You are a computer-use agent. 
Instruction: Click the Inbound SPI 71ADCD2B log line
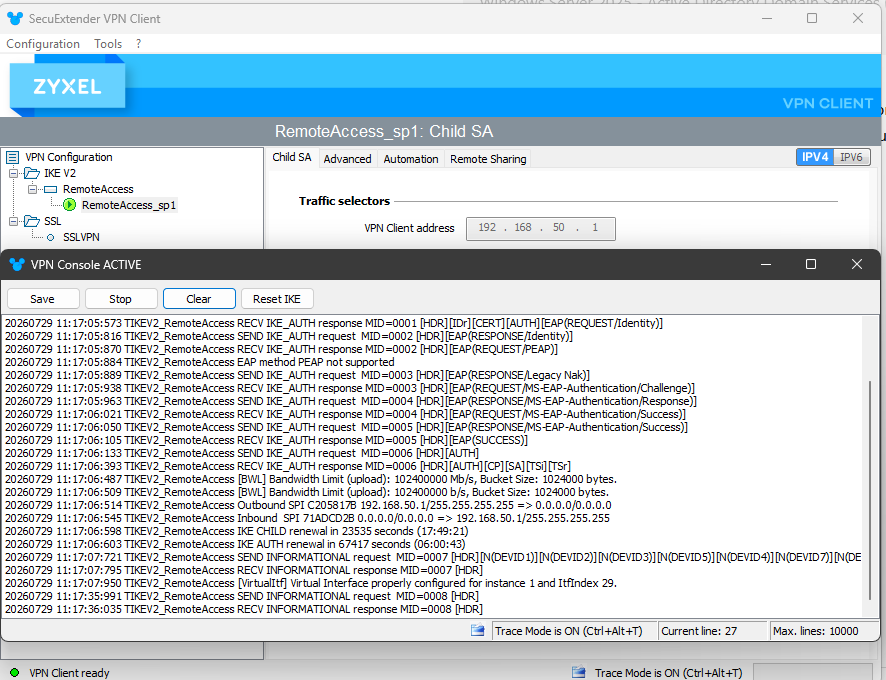307,518
